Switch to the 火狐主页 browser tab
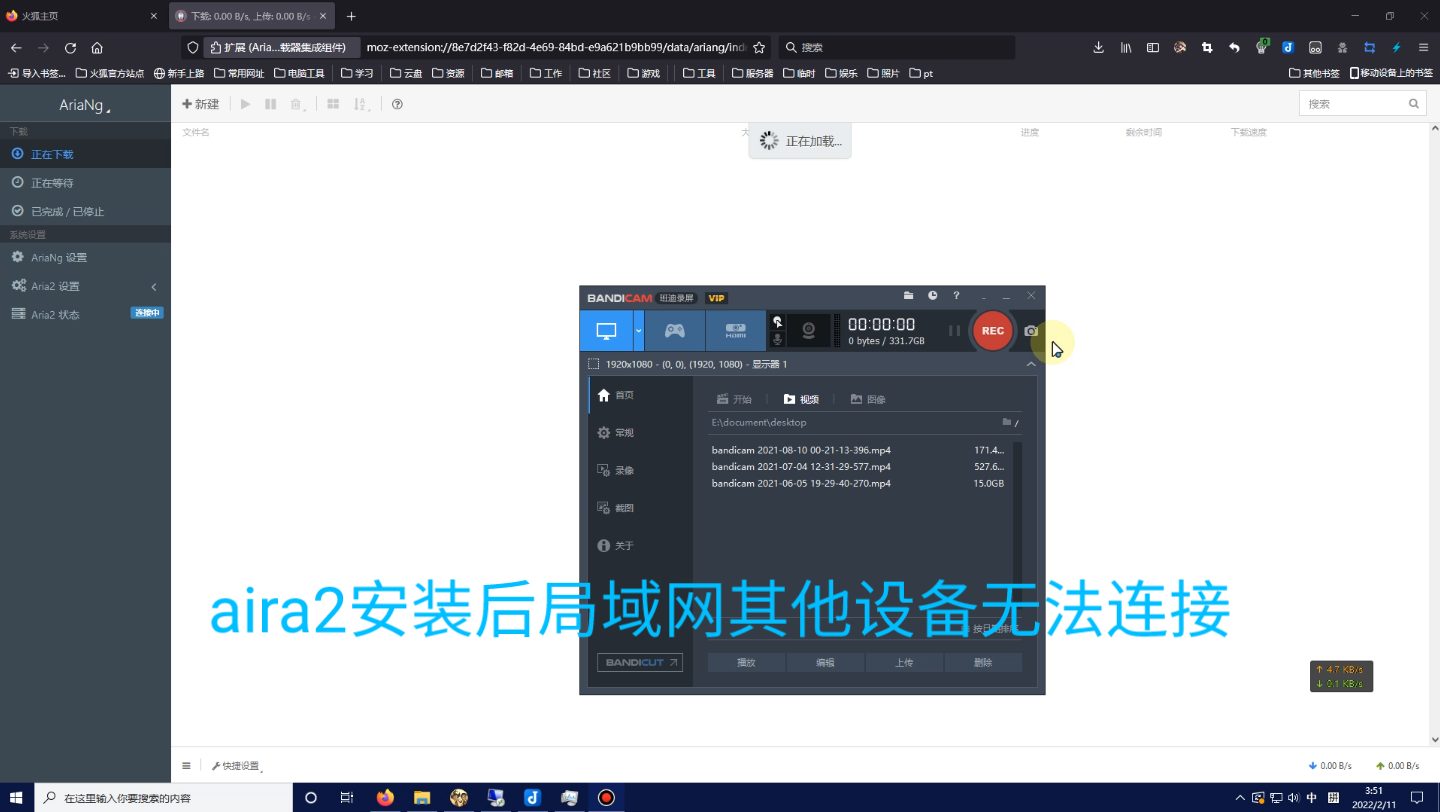 (80, 16)
